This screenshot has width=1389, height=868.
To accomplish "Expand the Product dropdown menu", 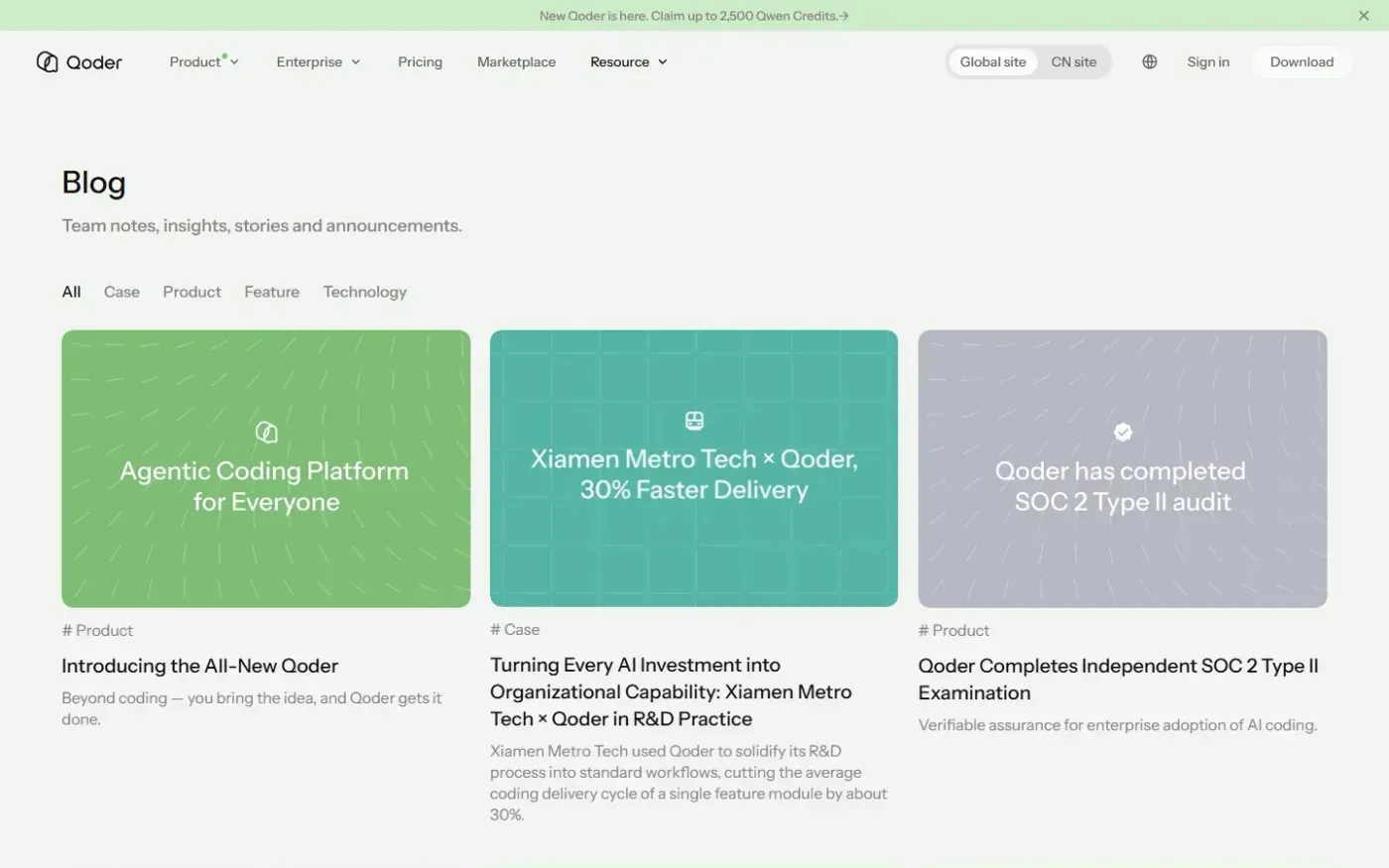I will pos(204,62).
